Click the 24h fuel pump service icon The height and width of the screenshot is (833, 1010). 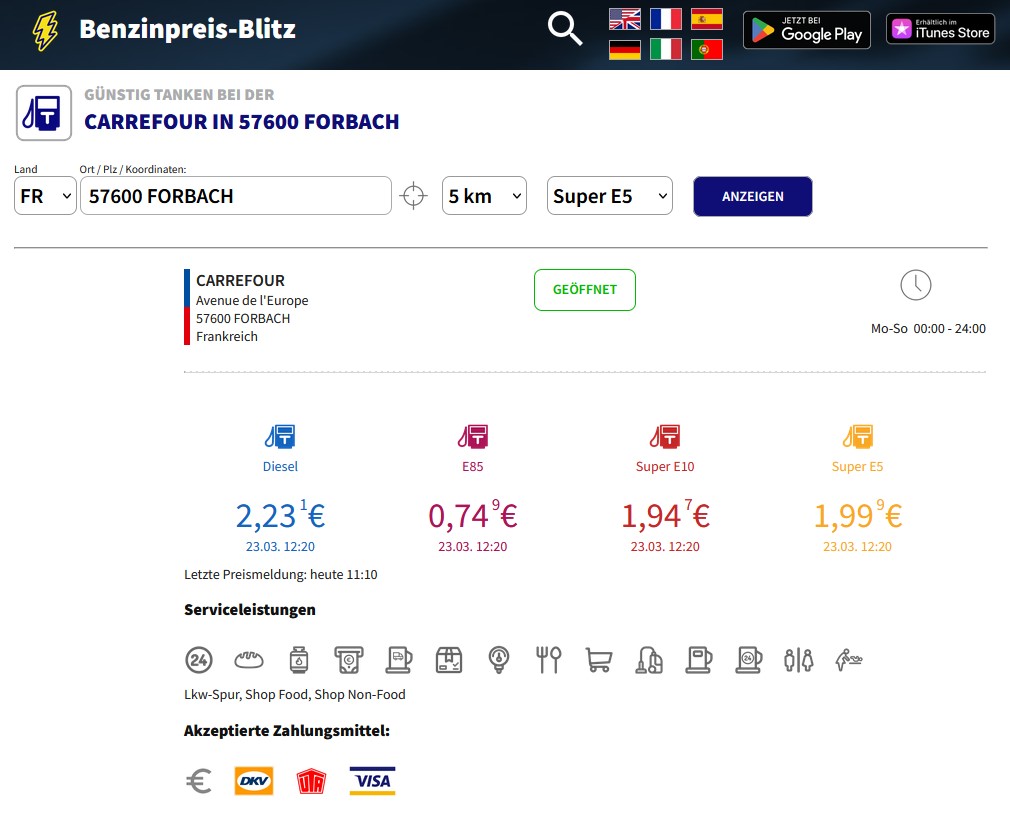[x=749, y=660]
